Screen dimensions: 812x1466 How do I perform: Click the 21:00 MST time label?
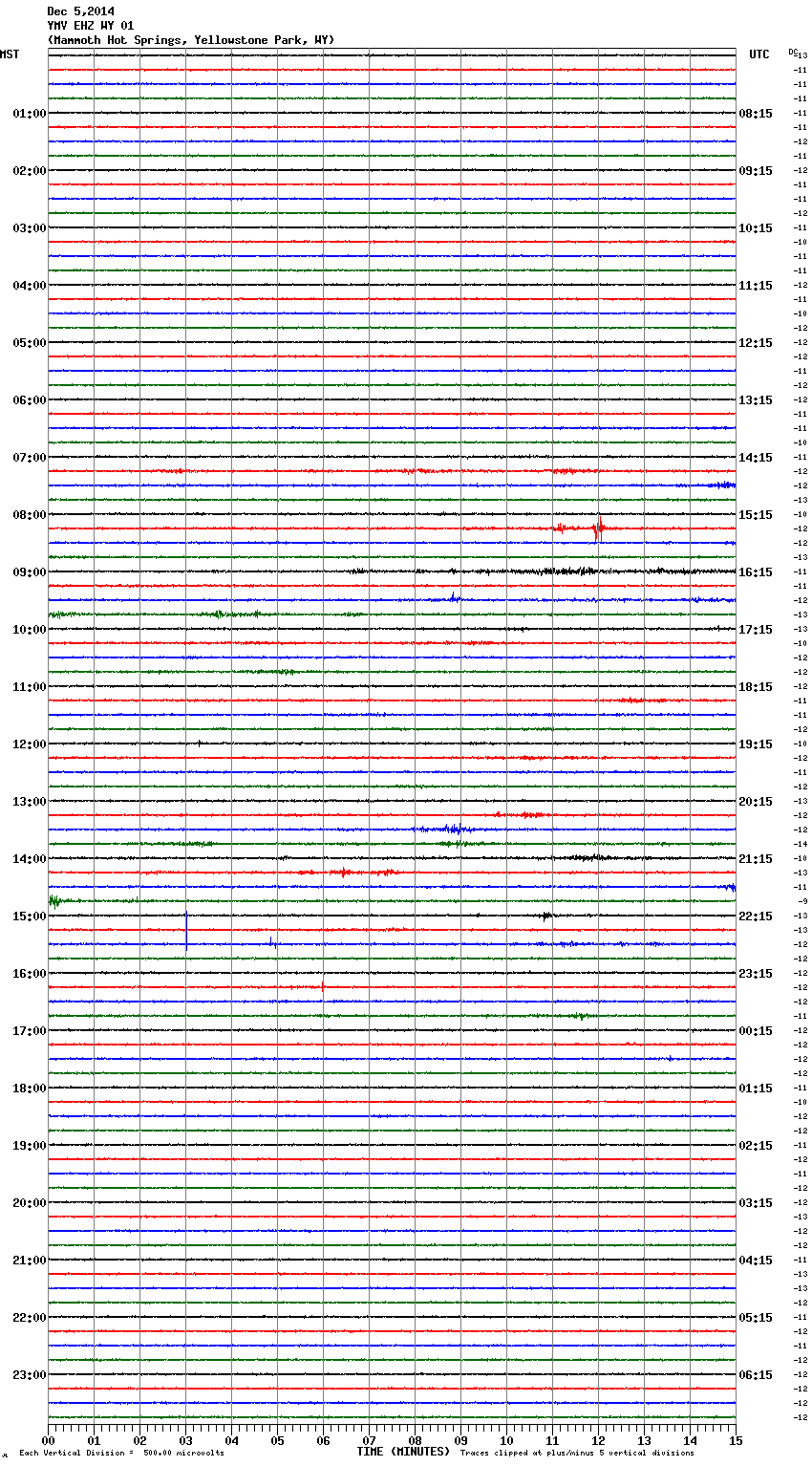pos(30,1261)
